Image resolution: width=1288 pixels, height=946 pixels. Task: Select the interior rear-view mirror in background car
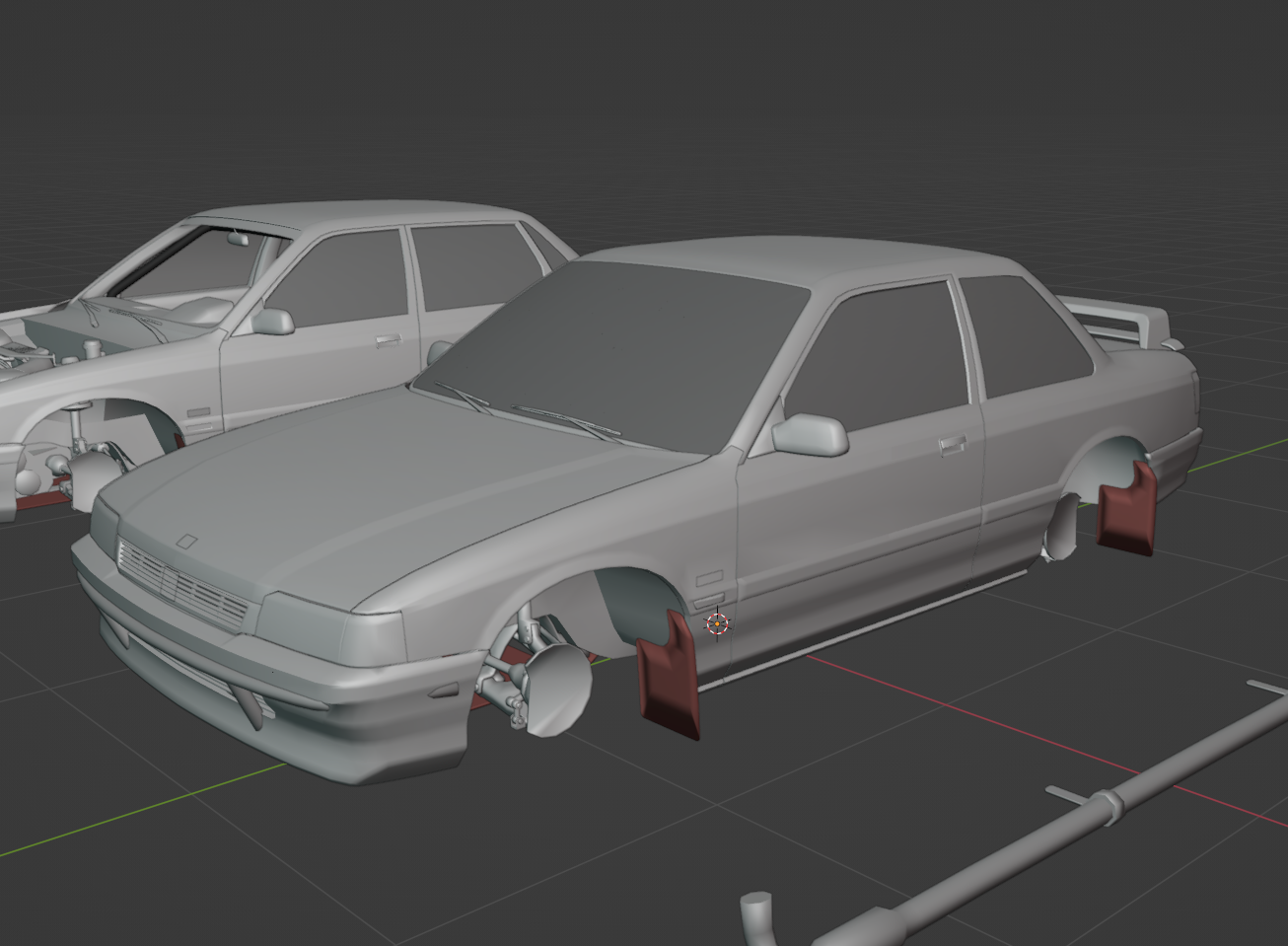[238, 238]
